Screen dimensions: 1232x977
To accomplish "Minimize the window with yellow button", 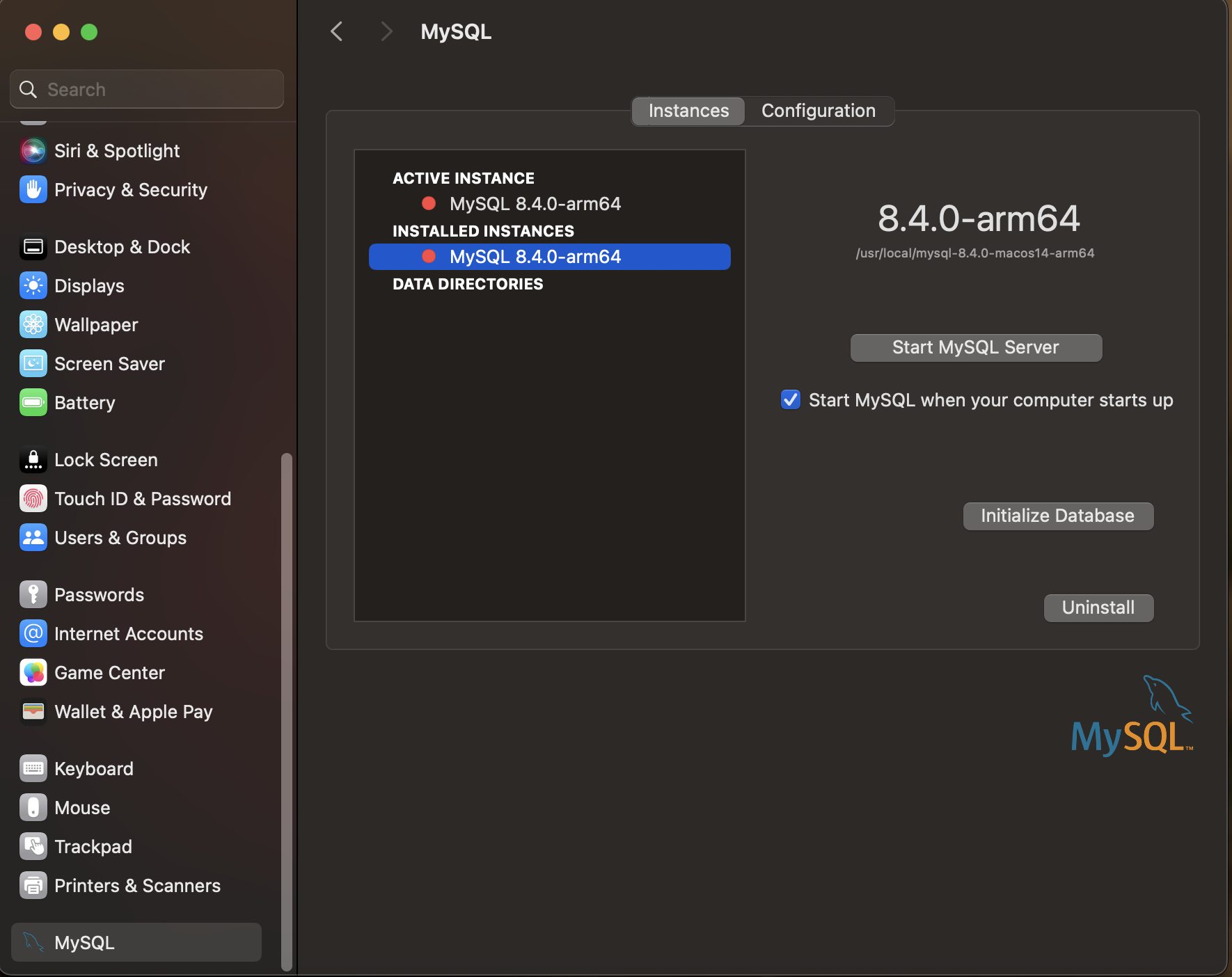I will tap(61, 32).
